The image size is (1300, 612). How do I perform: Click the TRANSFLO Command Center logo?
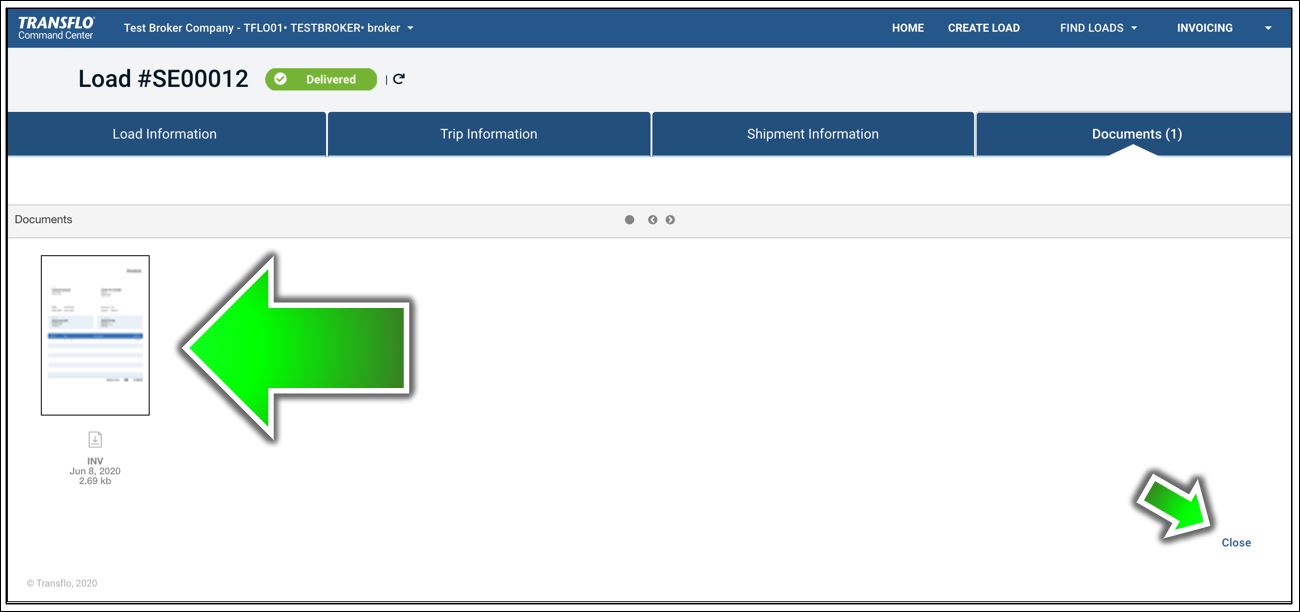click(54, 27)
